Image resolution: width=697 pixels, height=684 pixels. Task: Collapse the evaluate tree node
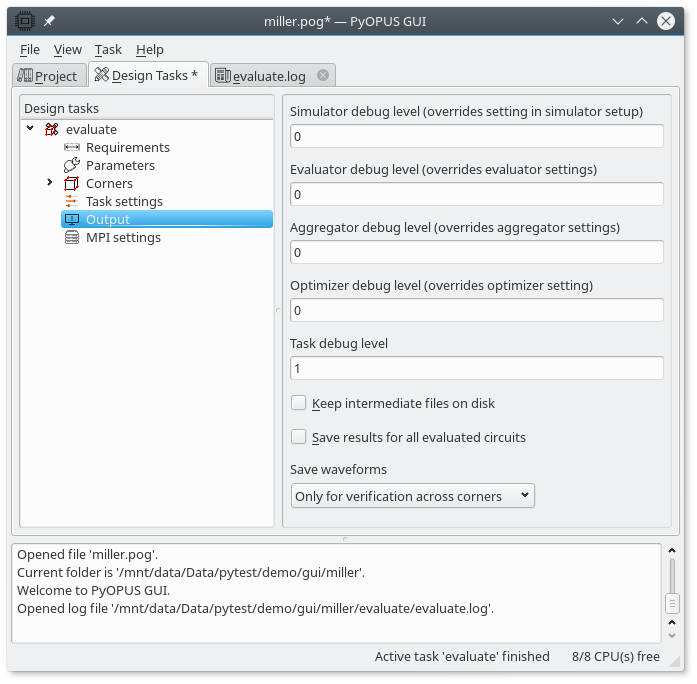point(31,129)
